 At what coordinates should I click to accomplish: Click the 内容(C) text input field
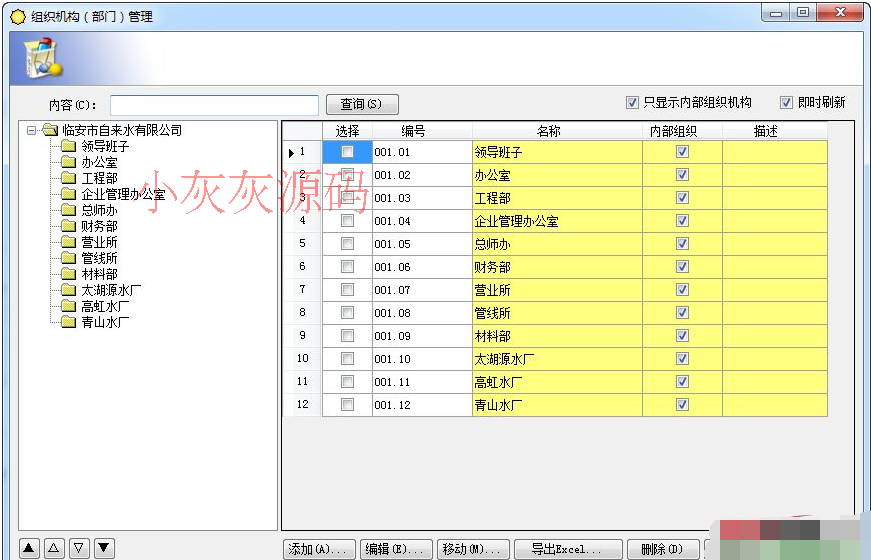point(214,105)
